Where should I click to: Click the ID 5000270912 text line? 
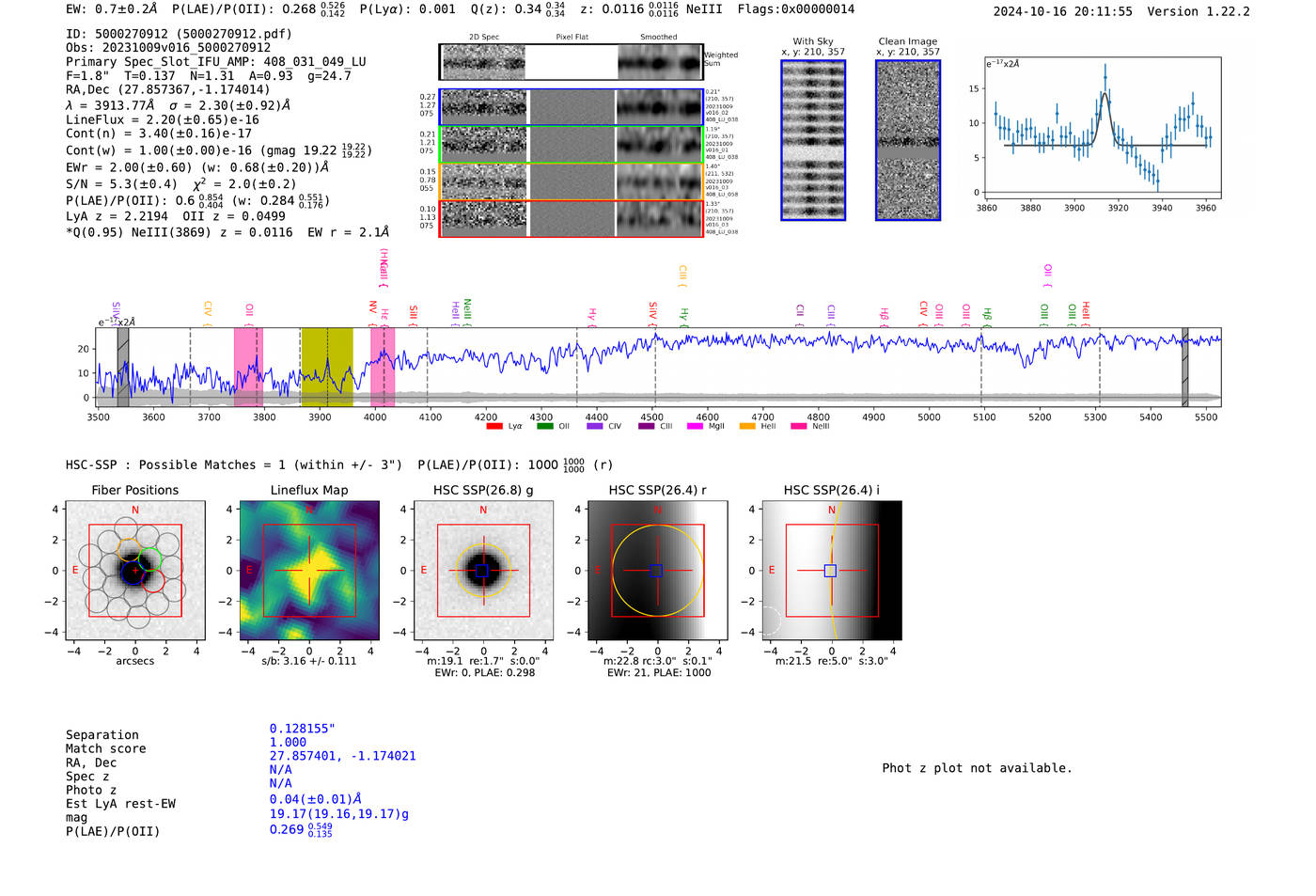pyautogui.click(x=179, y=34)
